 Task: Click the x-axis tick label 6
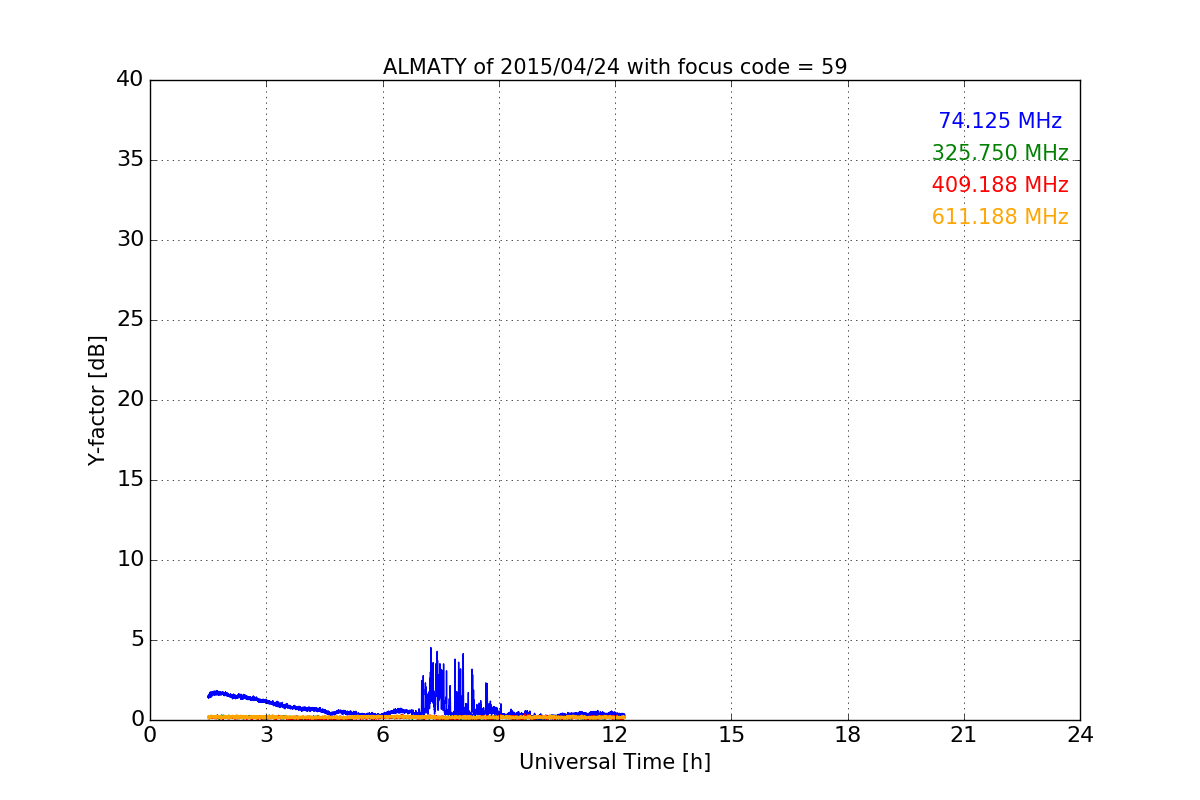(383, 735)
